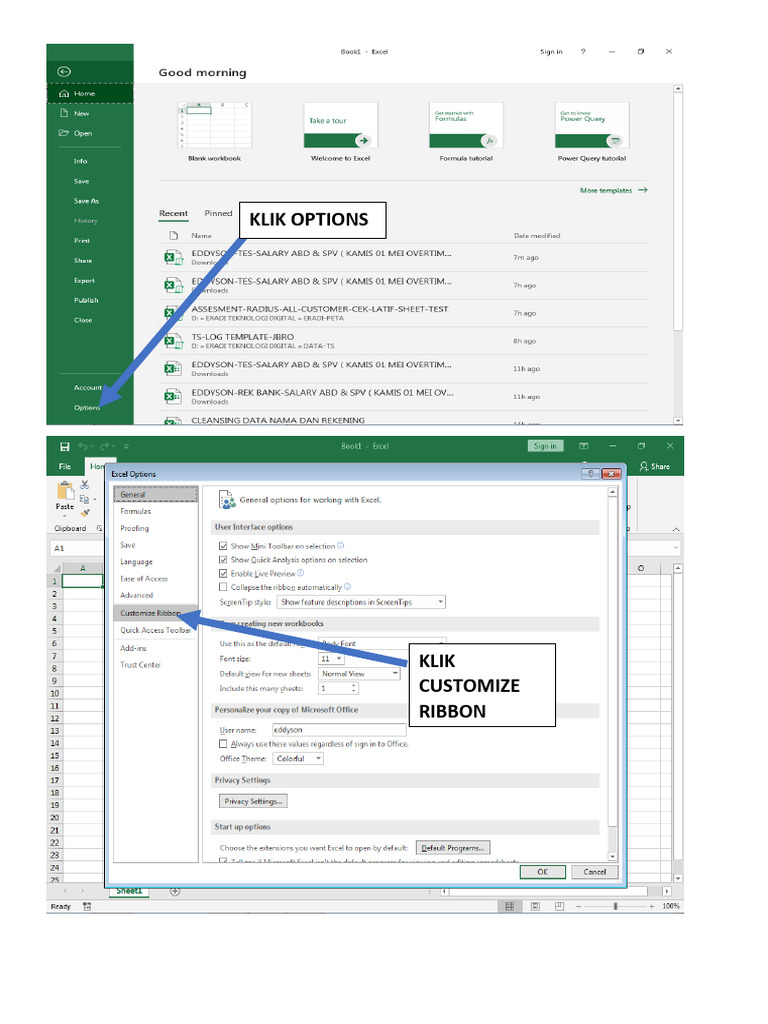This screenshot has width=768, height=1024.
Task: Toggle Collapse the ribbon automatically checkbox
Action: coord(223,587)
